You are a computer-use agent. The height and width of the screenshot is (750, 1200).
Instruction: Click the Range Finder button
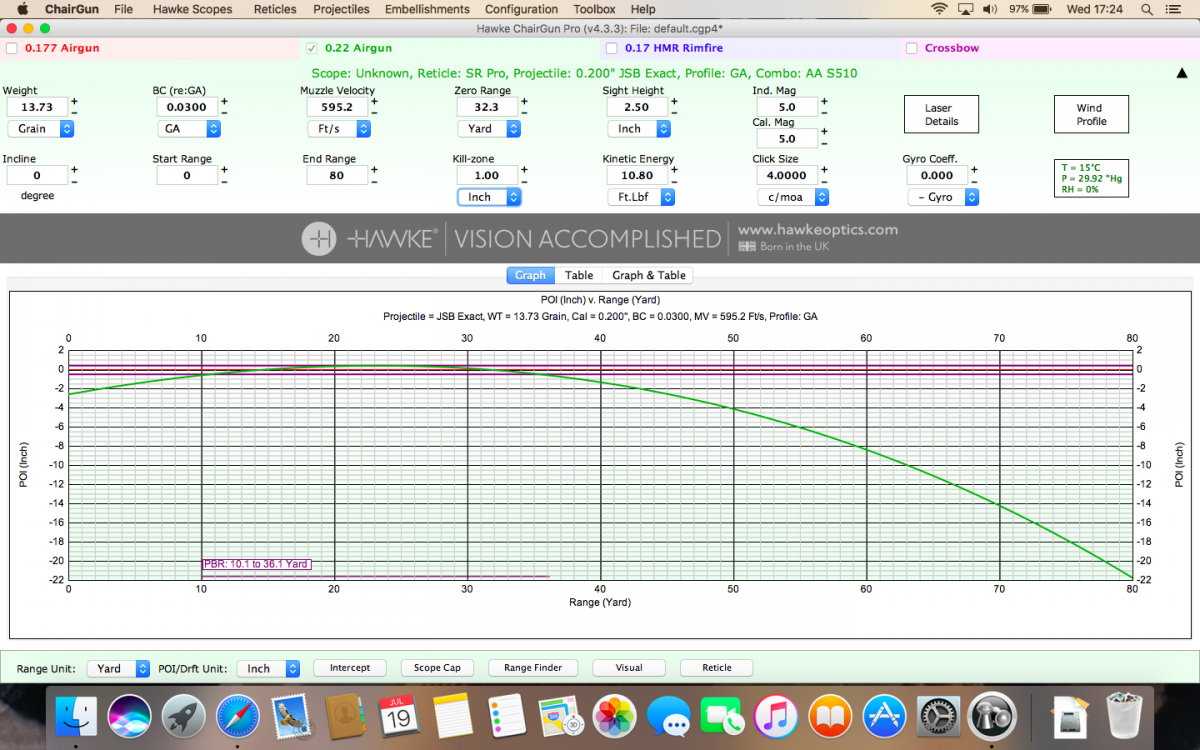[x=533, y=668]
